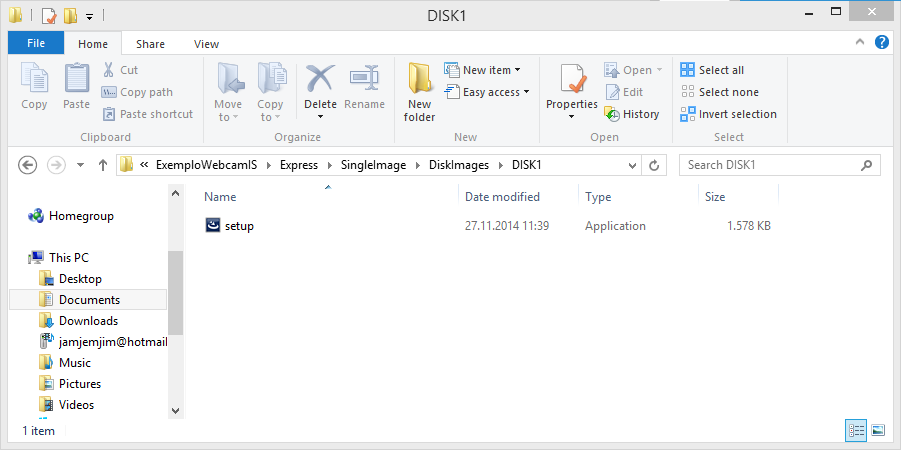Viewport: 901px width, 450px height.
Task: Click Select none
Action: (x=719, y=92)
